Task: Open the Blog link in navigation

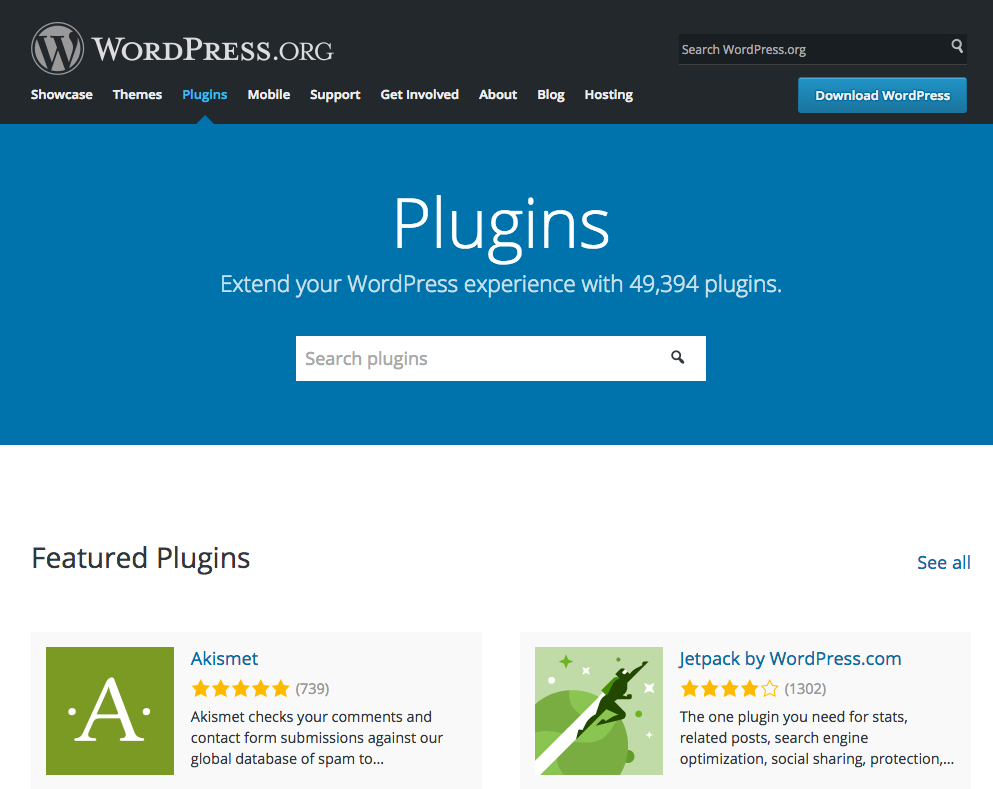Action: coord(551,95)
